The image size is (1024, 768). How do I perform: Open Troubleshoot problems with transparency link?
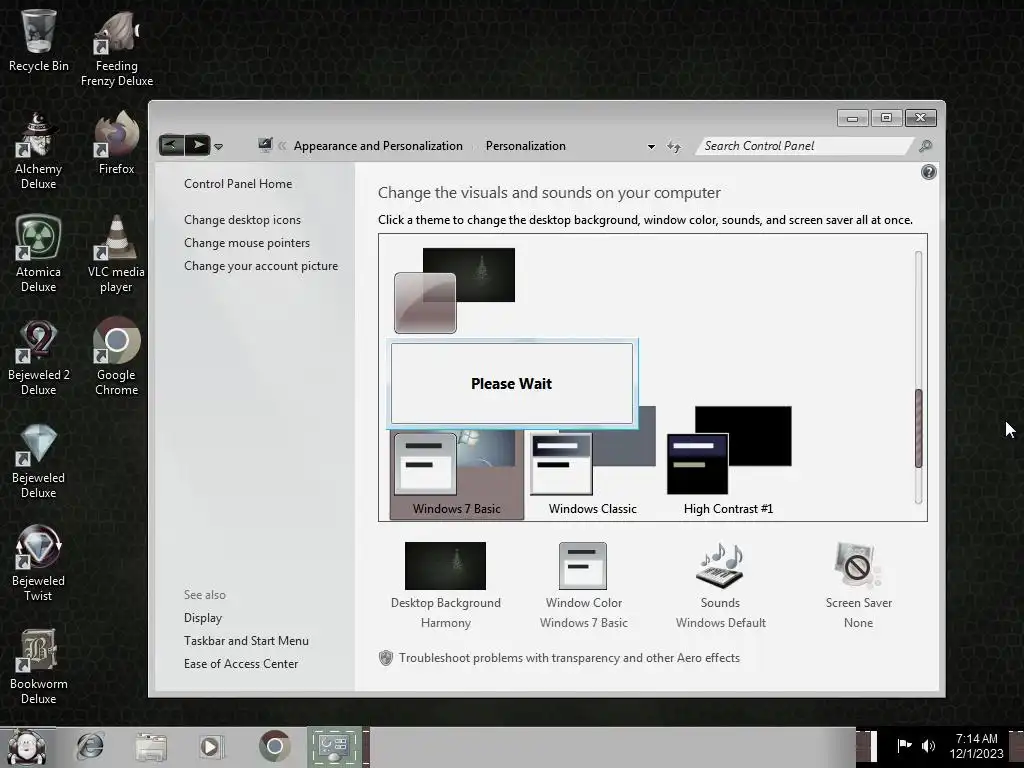tap(569, 658)
